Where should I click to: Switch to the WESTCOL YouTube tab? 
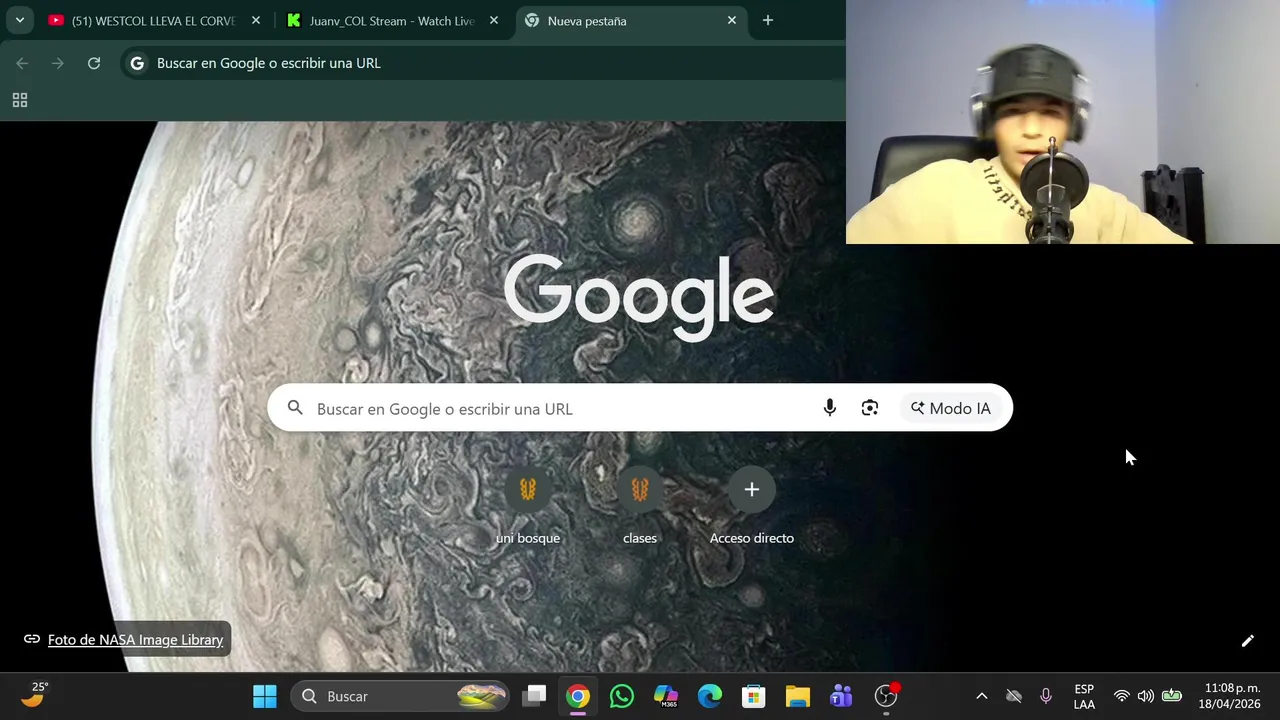point(155,20)
